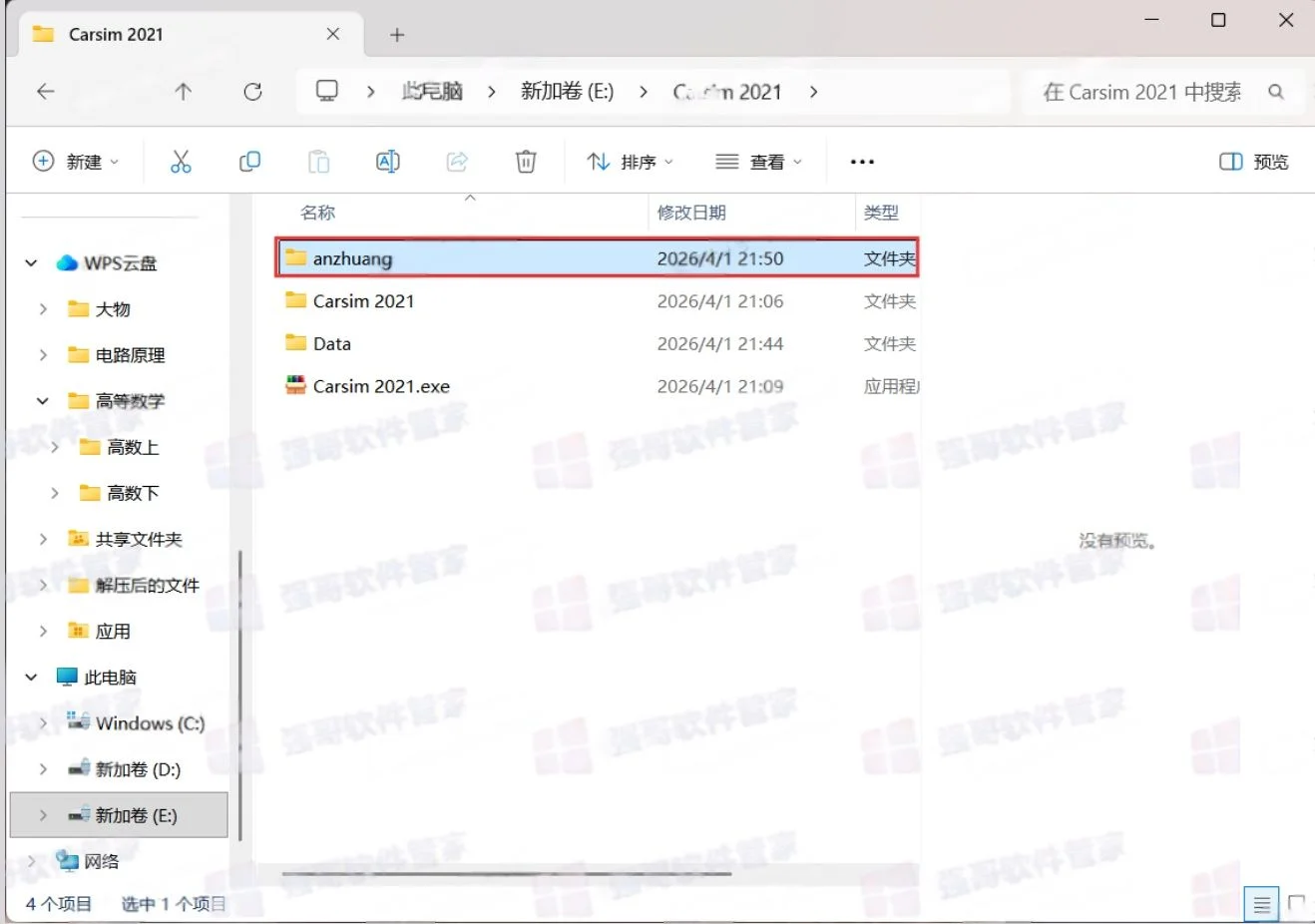Select the anzhuang folder
The image size is (1315, 924).
point(597,258)
